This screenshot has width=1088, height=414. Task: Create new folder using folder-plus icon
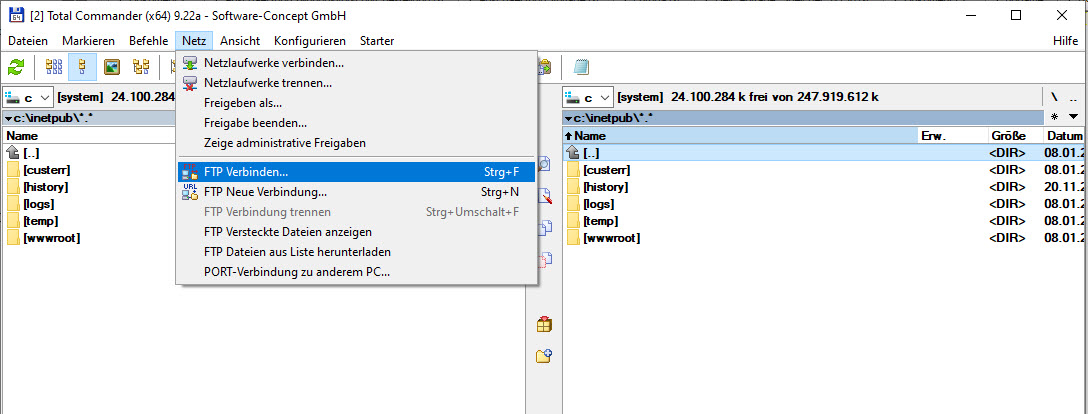point(545,355)
